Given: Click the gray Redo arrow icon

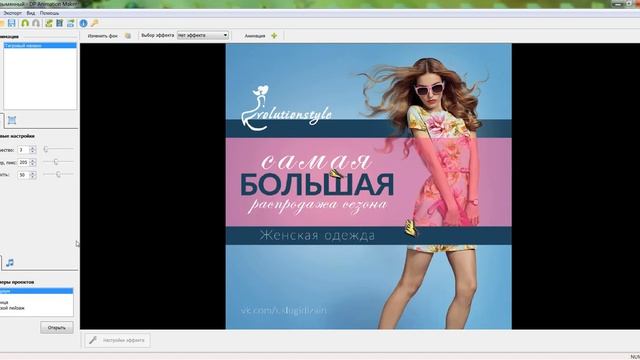Looking at the screenshot, I should point(36,23).
